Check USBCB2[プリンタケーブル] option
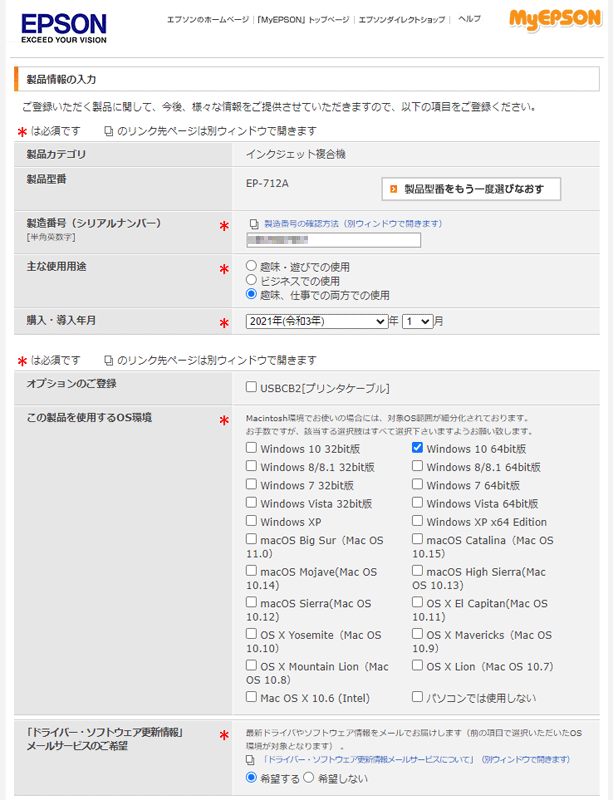613x800 pixels. (251, 387)
